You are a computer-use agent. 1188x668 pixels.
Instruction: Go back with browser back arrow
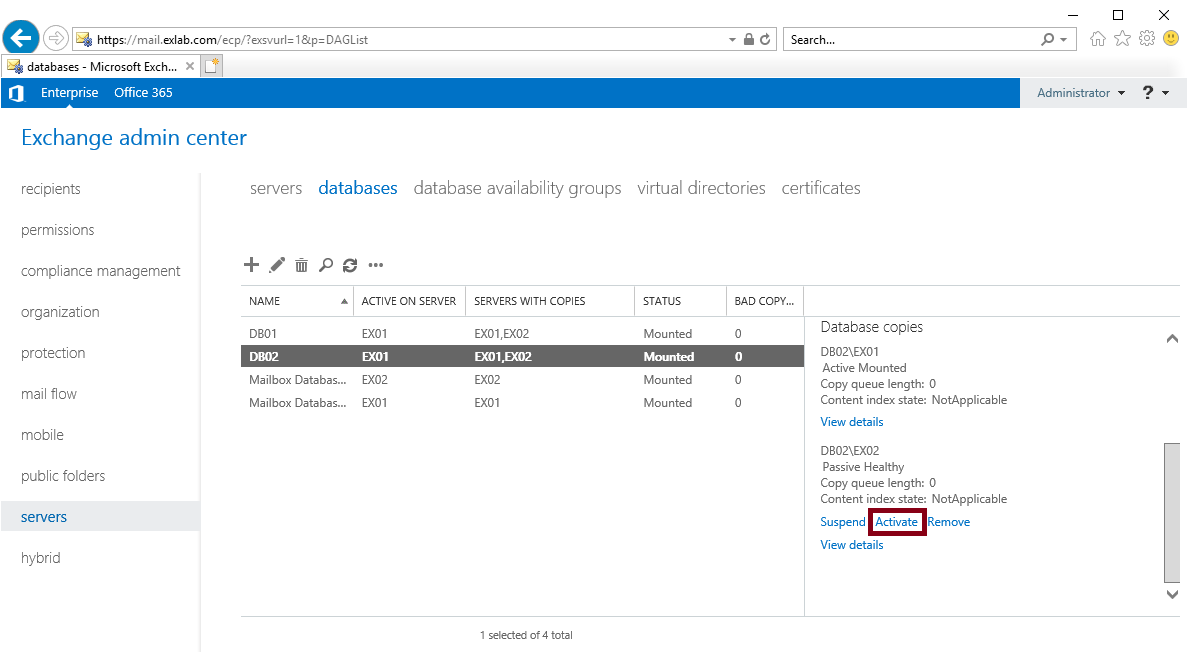pos(21,38)
